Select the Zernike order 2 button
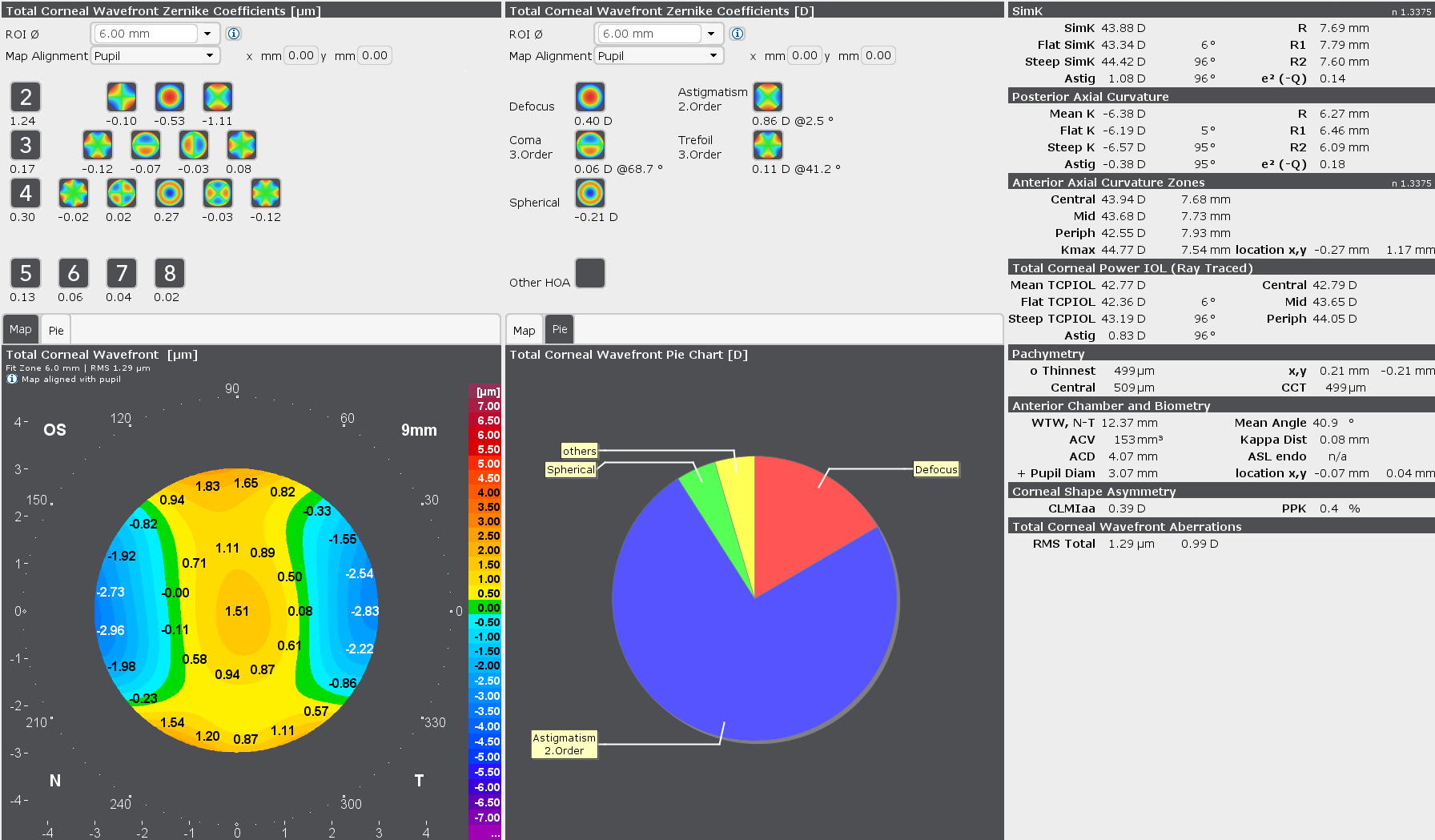 (25, 97)
